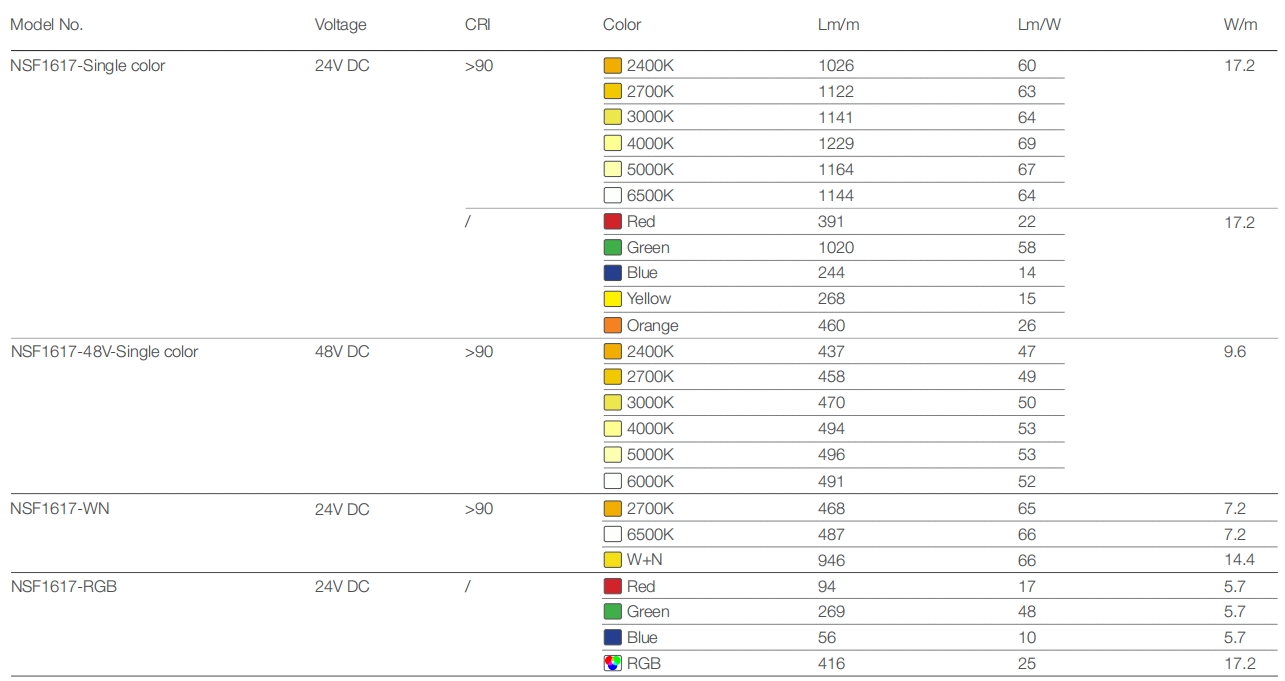Click the '48V DC' voltage cell

tap(342, 352)
